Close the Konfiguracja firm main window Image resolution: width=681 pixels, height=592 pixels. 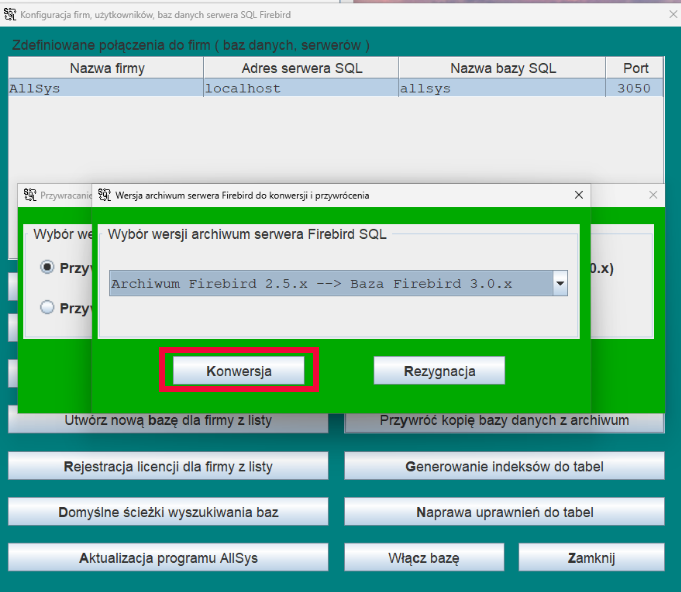[x=673, y=14]
